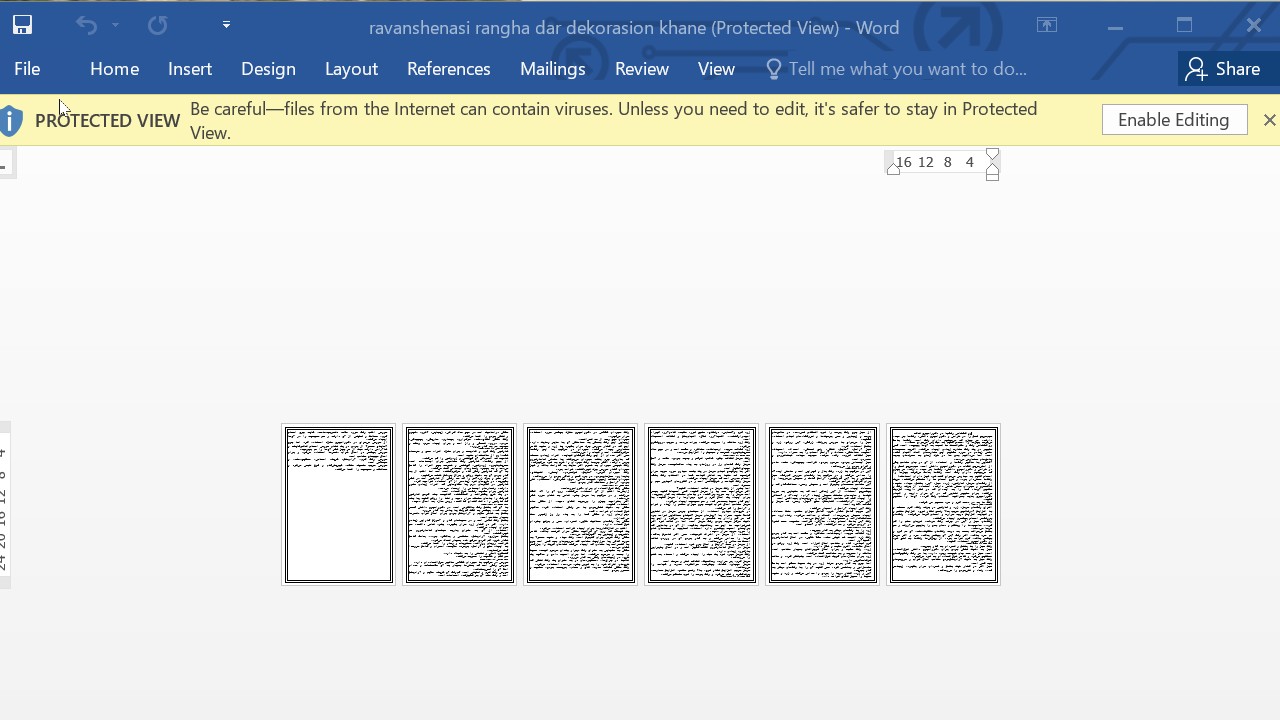Restore down the Word window
1280x720 pixels.
pos(1184,26)
